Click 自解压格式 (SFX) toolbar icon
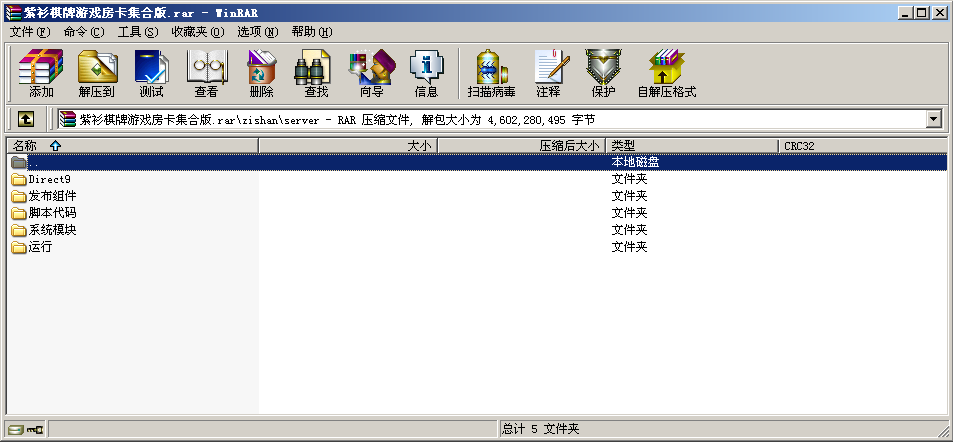Screen dimensions: 953x442 click(x=666, y=73)
